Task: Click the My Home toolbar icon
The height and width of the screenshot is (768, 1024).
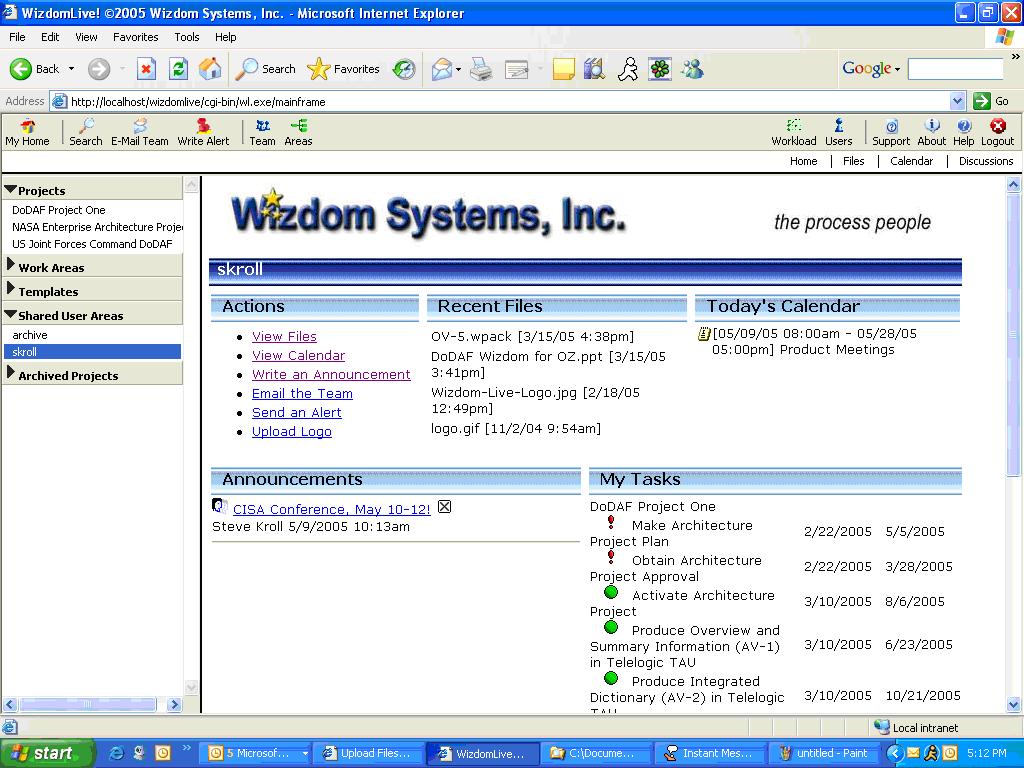Action: 27,132
